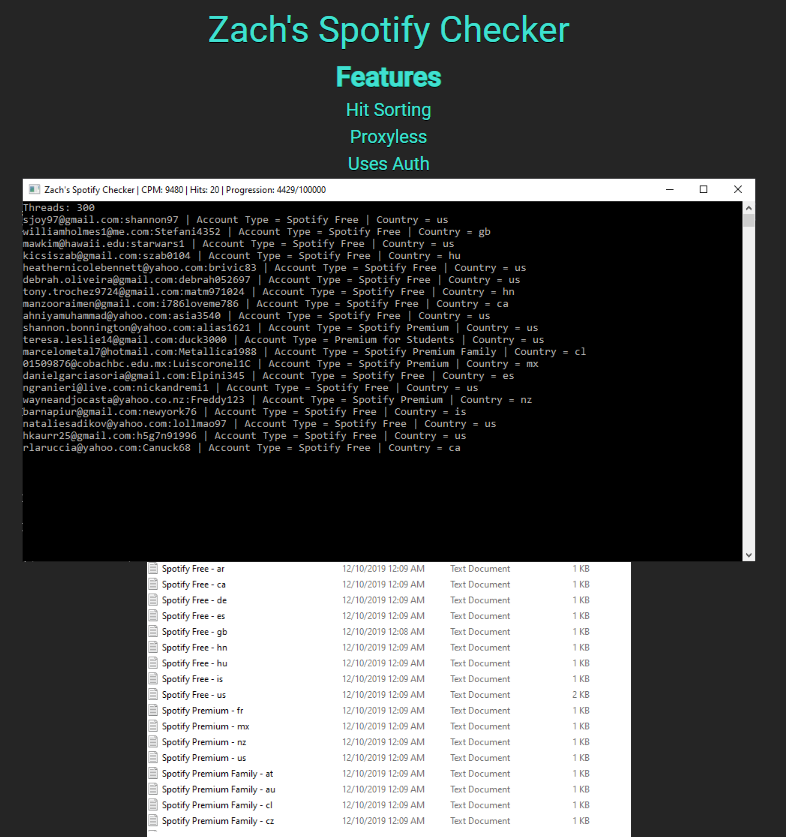Screen dimensions: 786x837
Task: Click '1 KB' size in Spotify Free - ar row
Action: (x=581, y=568)
